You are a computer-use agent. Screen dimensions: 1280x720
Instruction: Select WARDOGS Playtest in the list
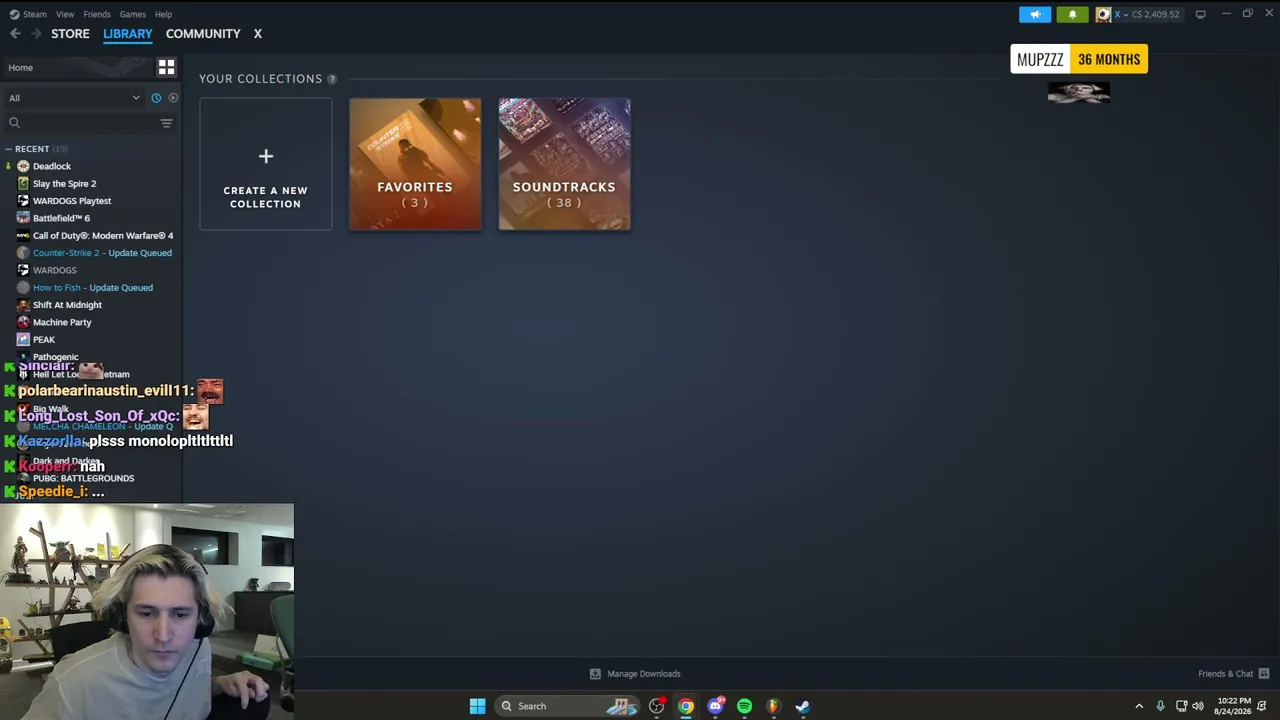pos(72,201)
